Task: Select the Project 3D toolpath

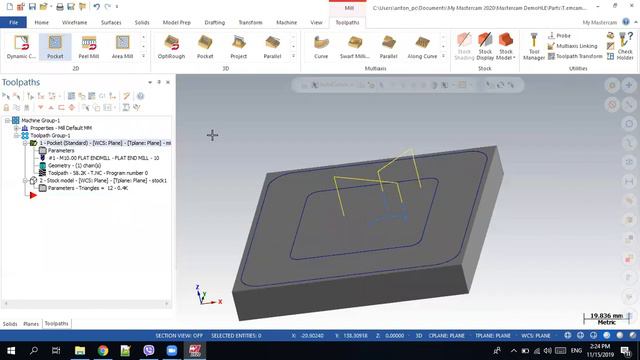Action: point(238,47)
